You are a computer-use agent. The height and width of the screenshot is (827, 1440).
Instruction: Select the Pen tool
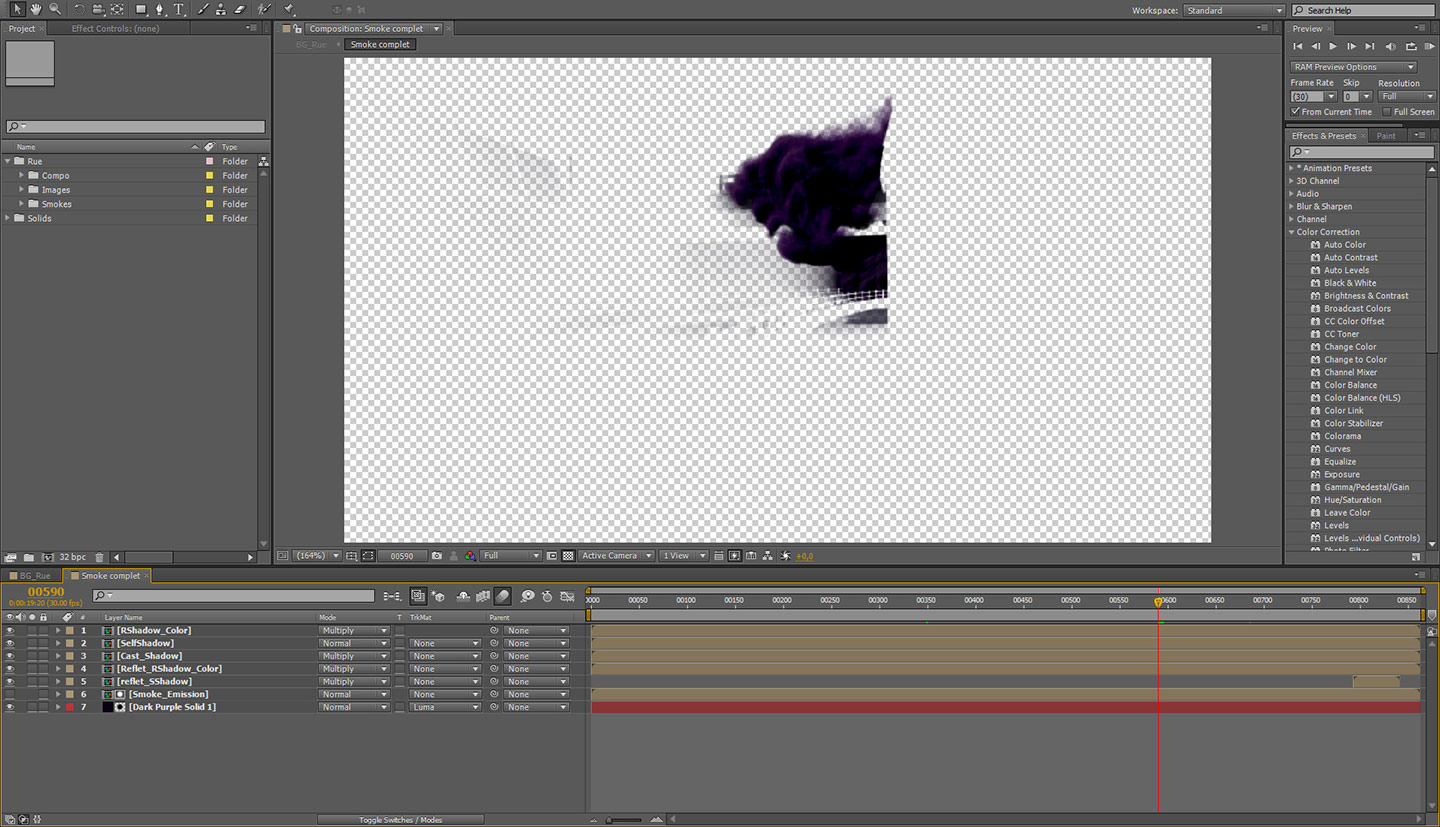pos(160,9)
